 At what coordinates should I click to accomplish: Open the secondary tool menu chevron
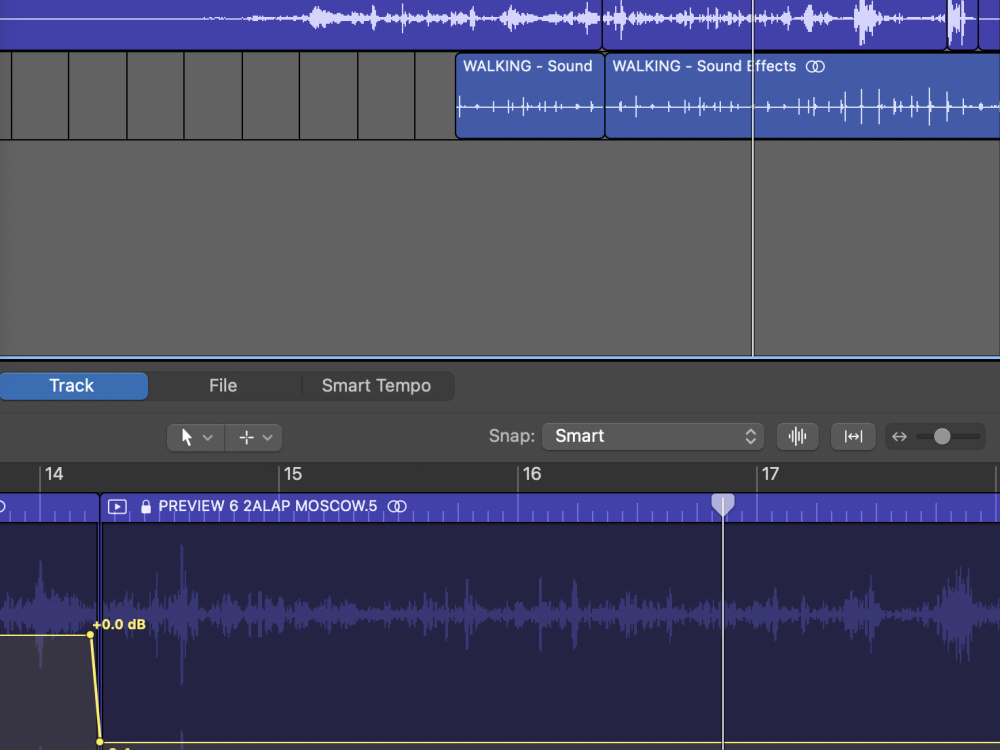pos(268,438)
